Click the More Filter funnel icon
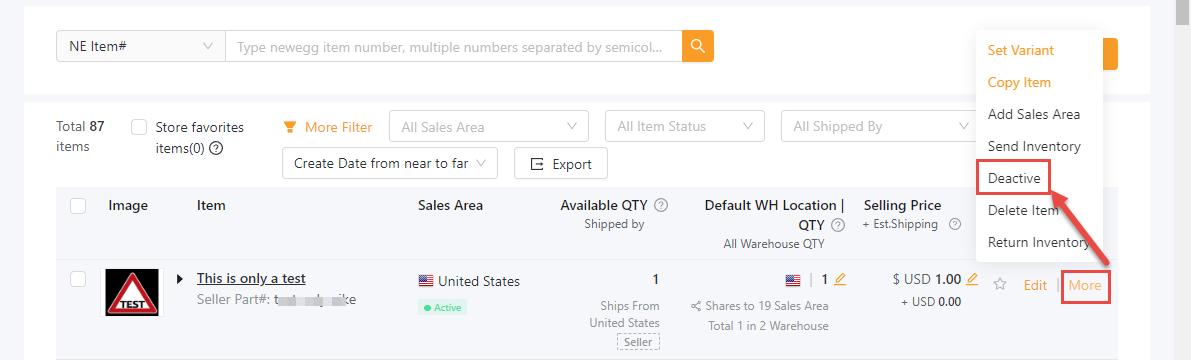1191x360 pixels. coord(289,127)
